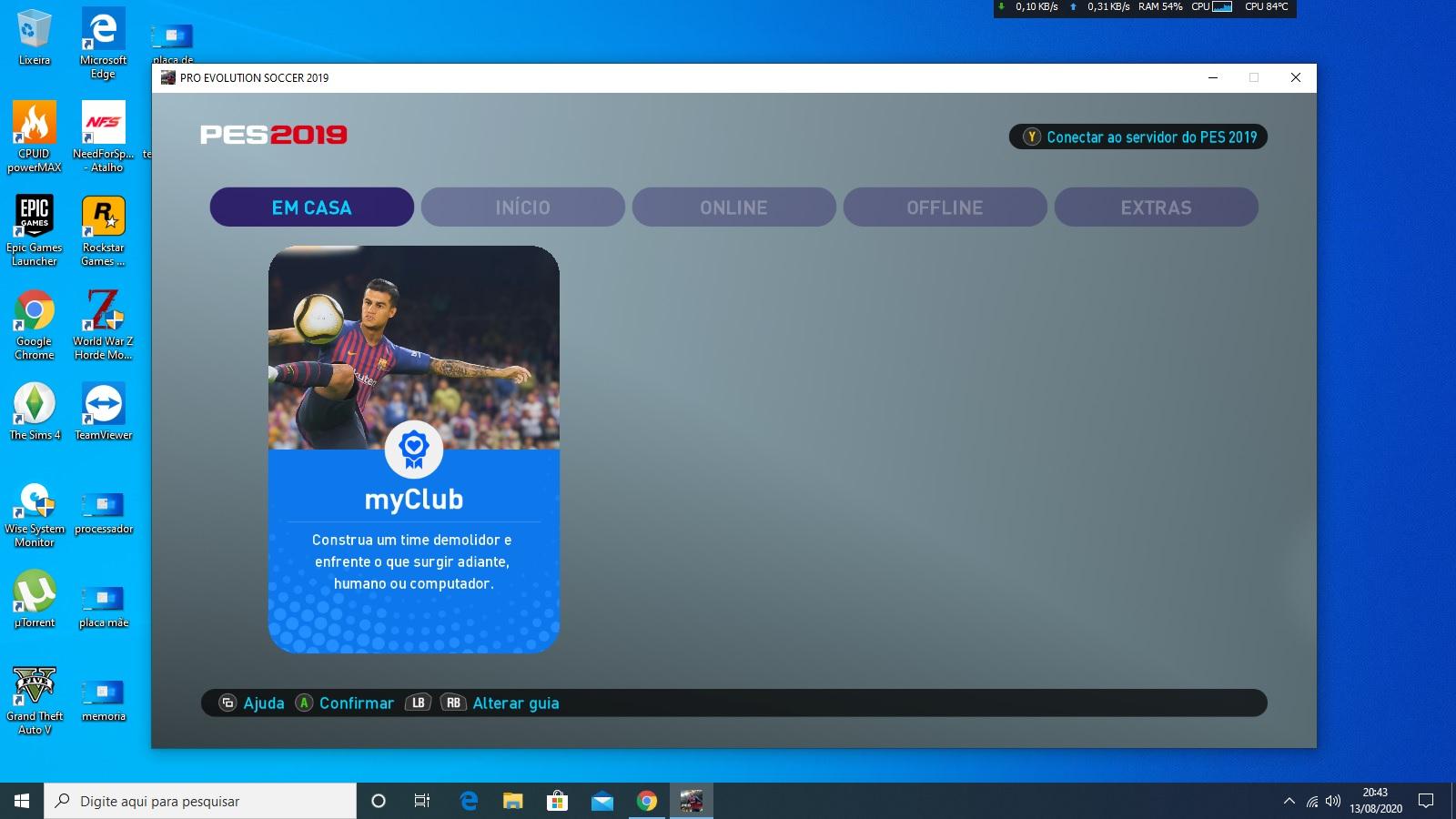1456x819 pixels.
Task: Open the network tray icon
Action: tap(1311, 801)
